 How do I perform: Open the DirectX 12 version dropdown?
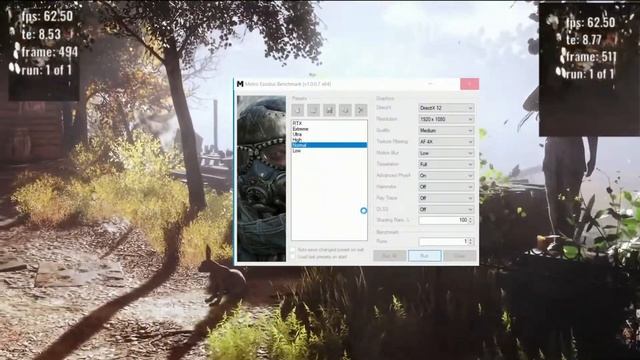(446, 108)
